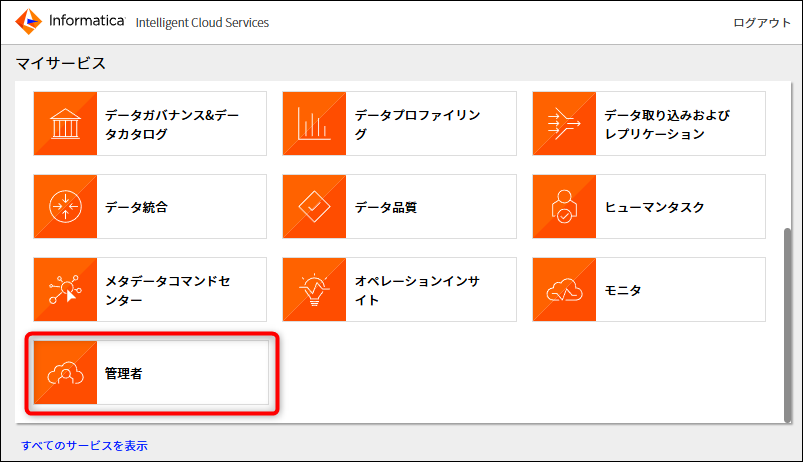Click the マイサービス heading text
This screenshot has width=803, height=462.
click(60, 63)
